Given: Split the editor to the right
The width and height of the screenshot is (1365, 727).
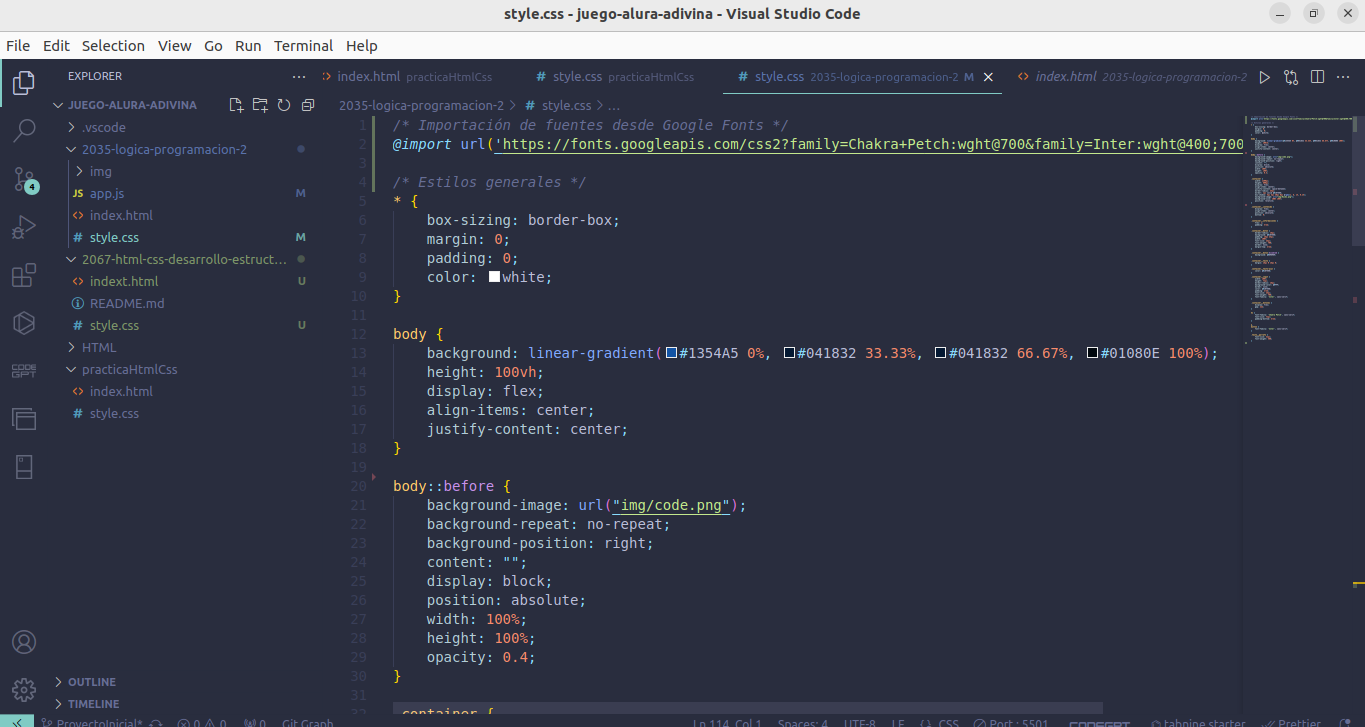Looking at the screenshot, I should tap(1317, 77).
